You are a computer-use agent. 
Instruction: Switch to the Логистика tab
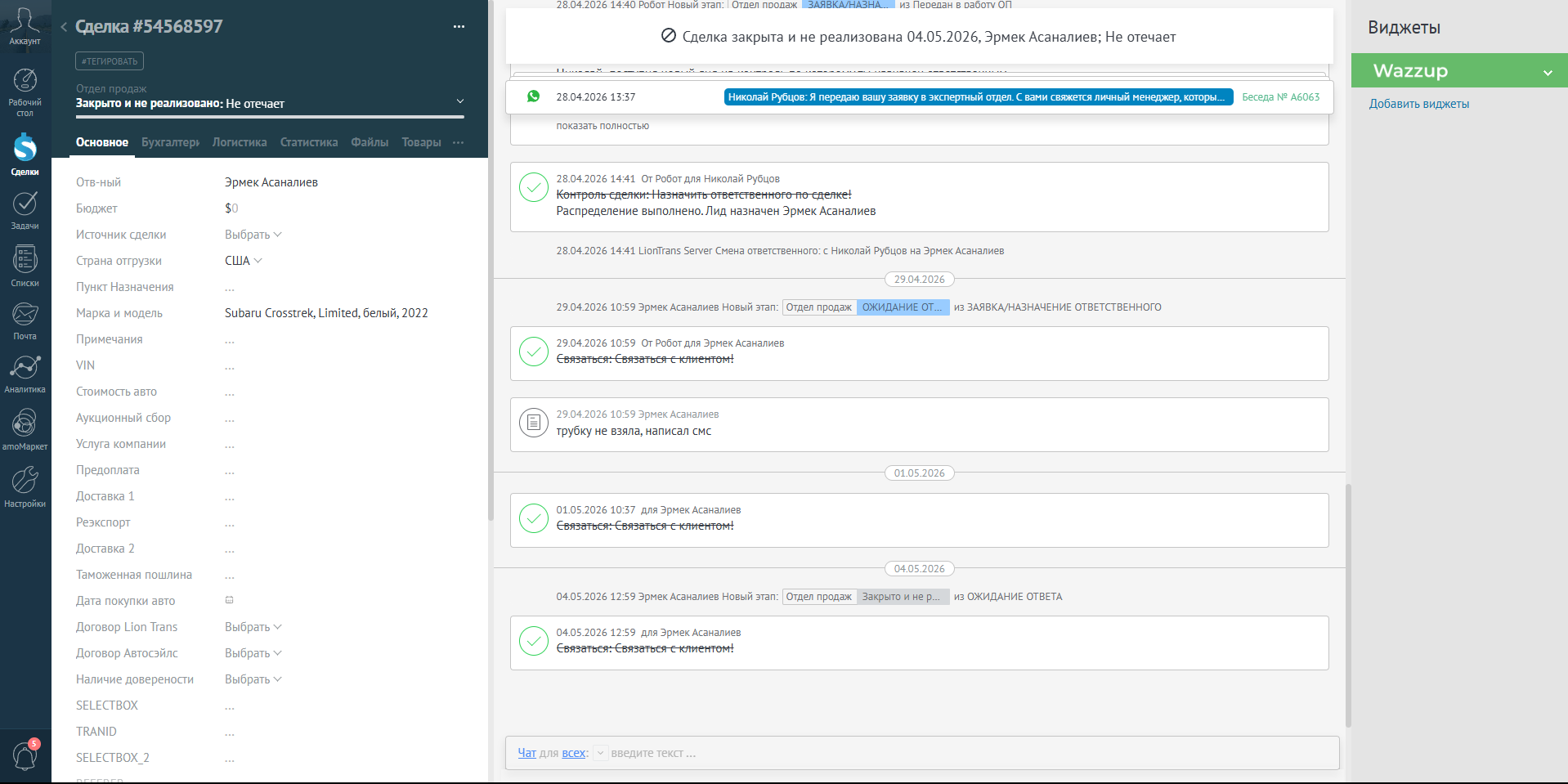240,142
